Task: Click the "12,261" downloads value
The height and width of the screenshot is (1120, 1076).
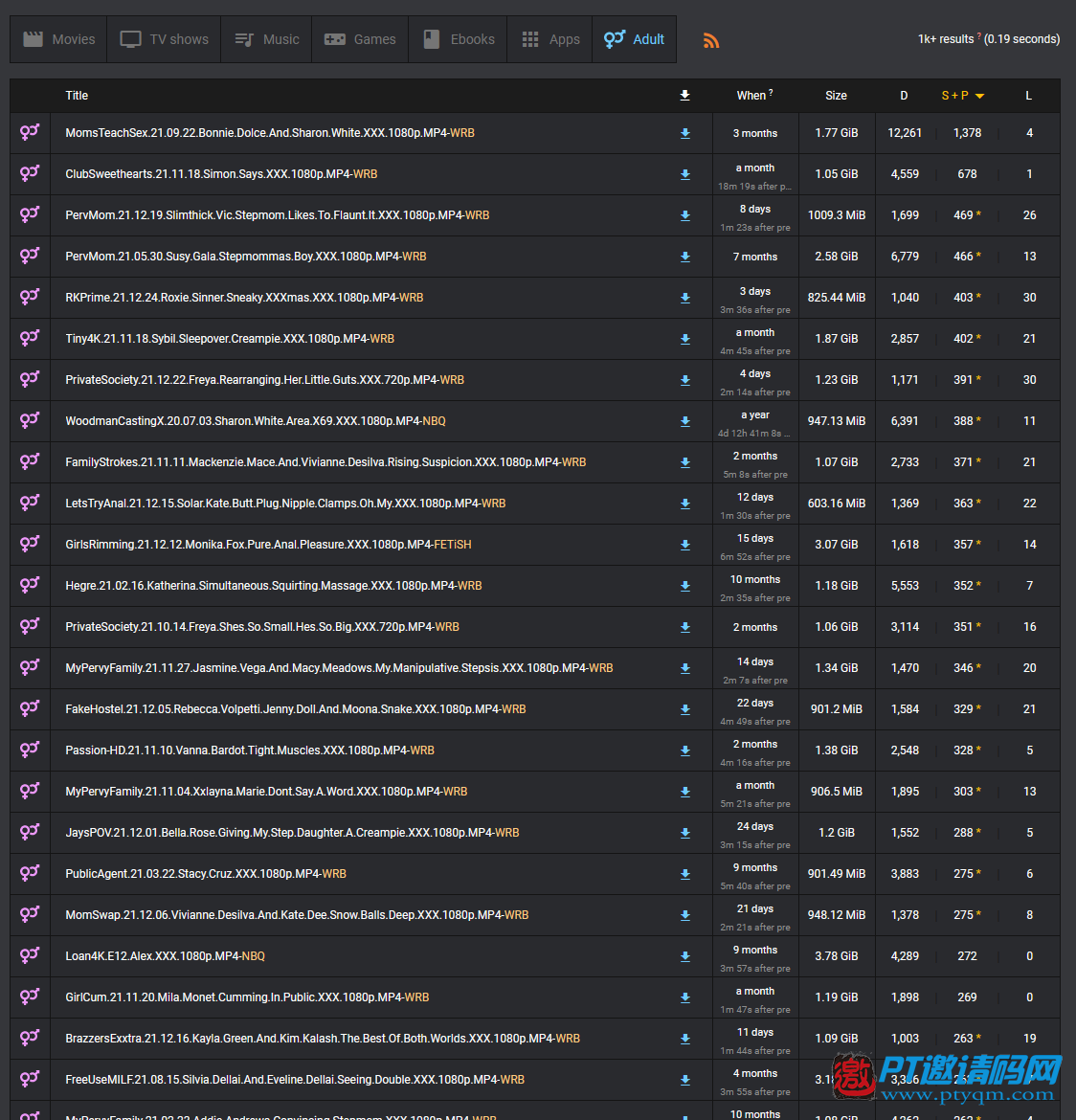Action: [x=905, y=134]
